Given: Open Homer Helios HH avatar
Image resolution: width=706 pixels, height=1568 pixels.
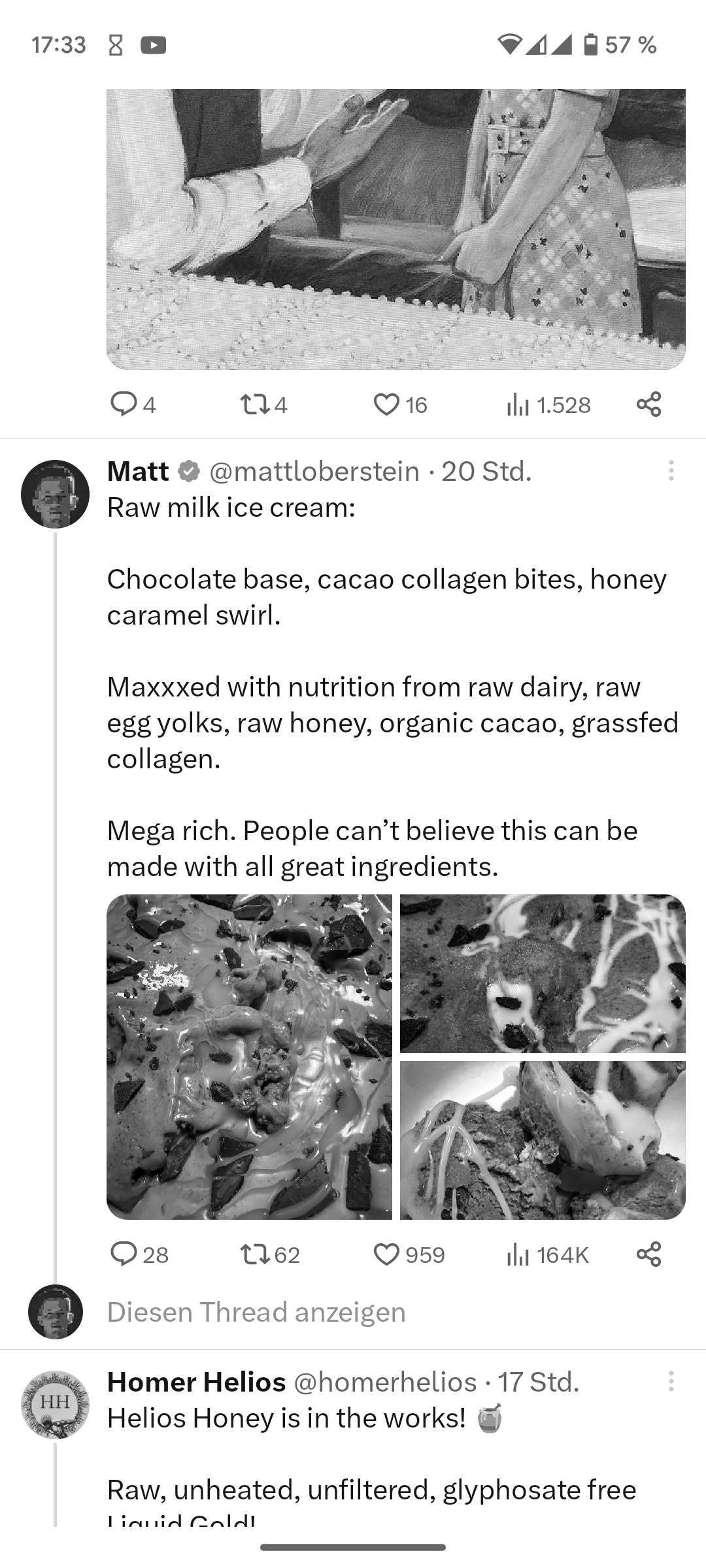Looking at the screenshot, I should 56,1405.
